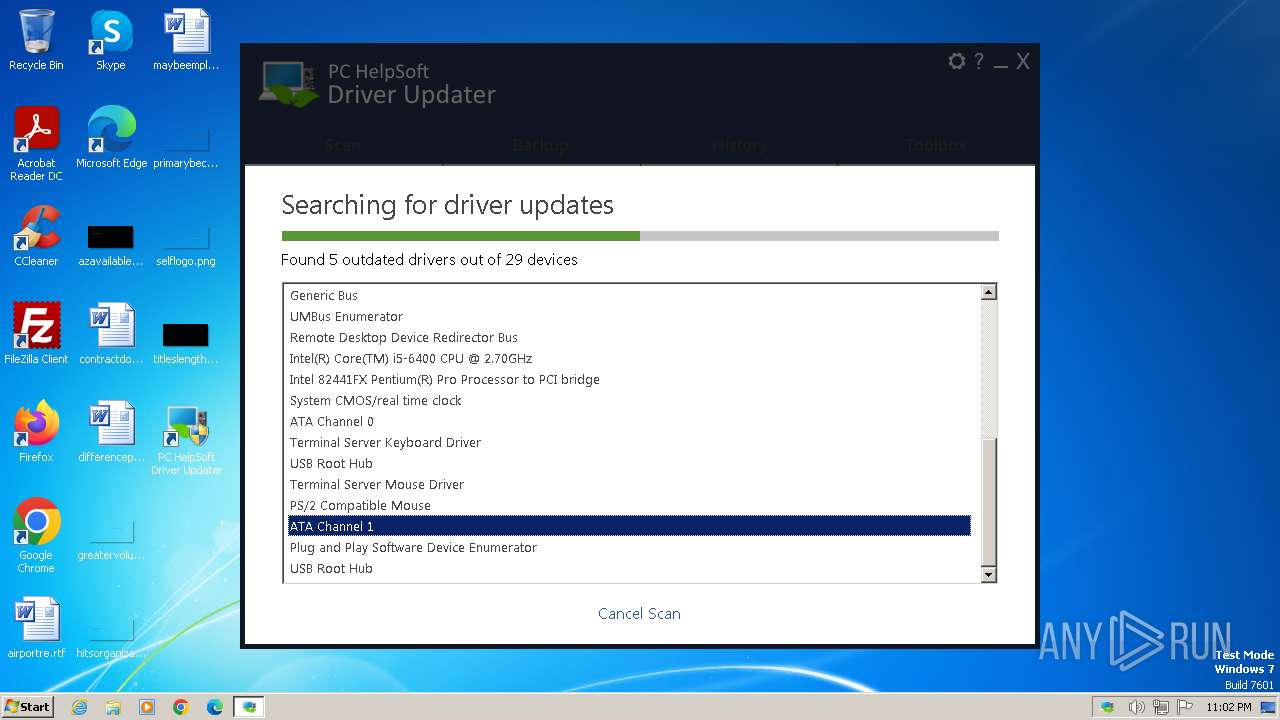Launch Microsoft Edge desktop shortcut
1280x720 pixels.
pyautogui.click(x=111, y=138)
